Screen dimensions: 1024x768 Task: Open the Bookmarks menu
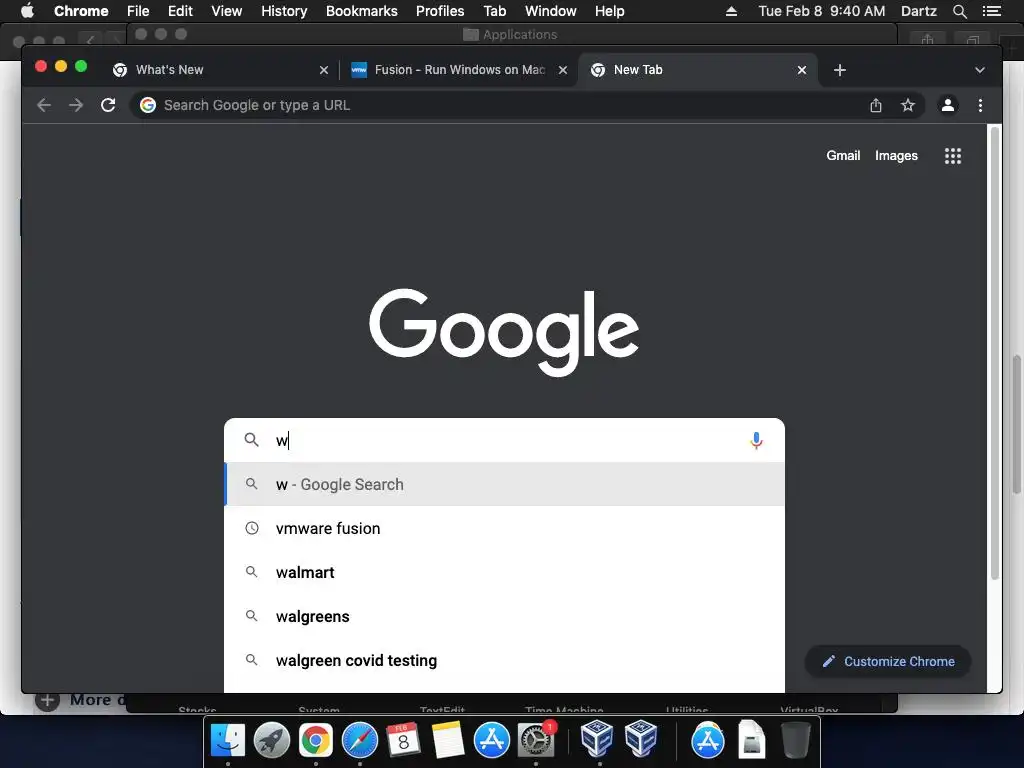[x=362, y=11]
